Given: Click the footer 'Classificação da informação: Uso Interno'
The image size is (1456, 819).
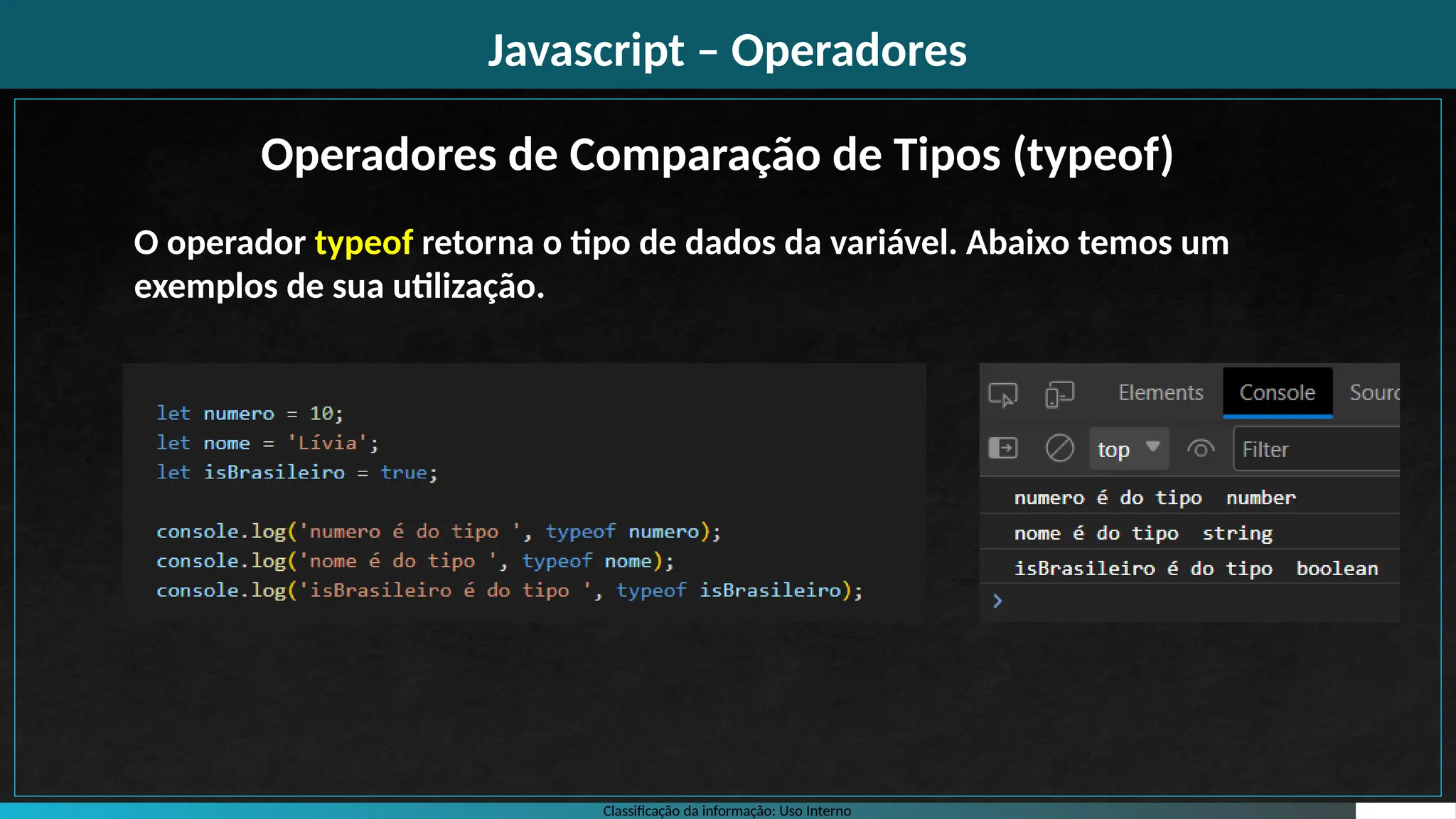Looking at the screenshot, I should click(727, 811).
